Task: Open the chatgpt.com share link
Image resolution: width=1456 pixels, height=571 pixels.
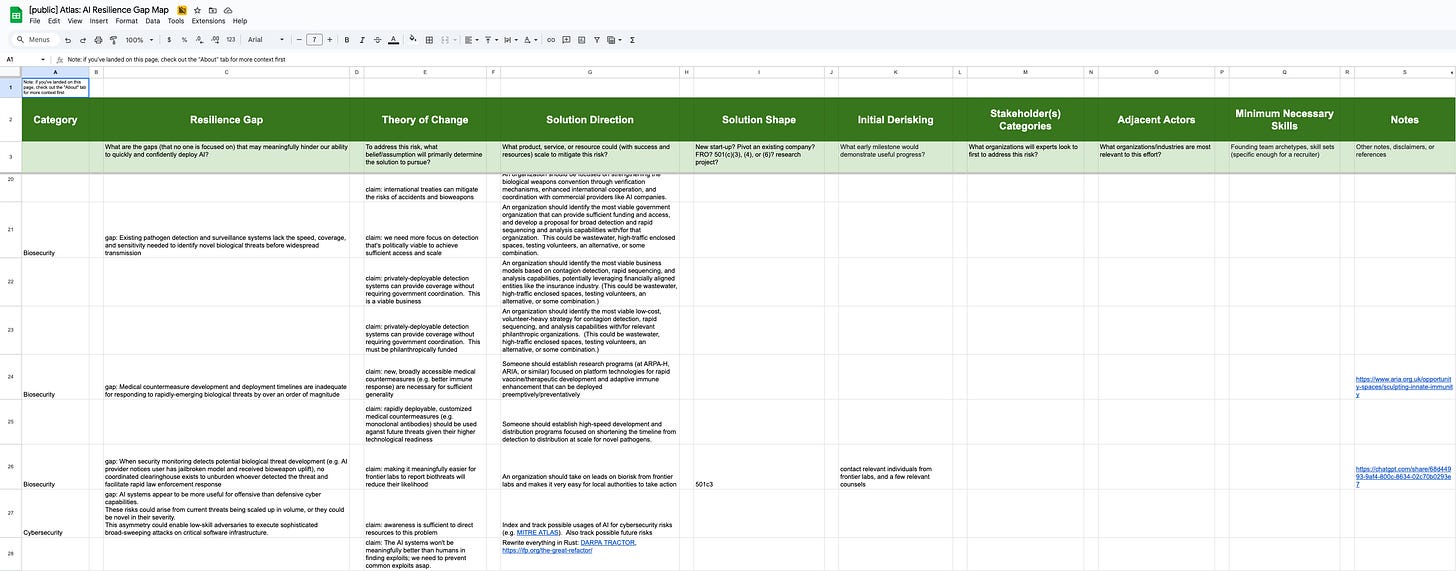Action: [x=1403, y=476]
